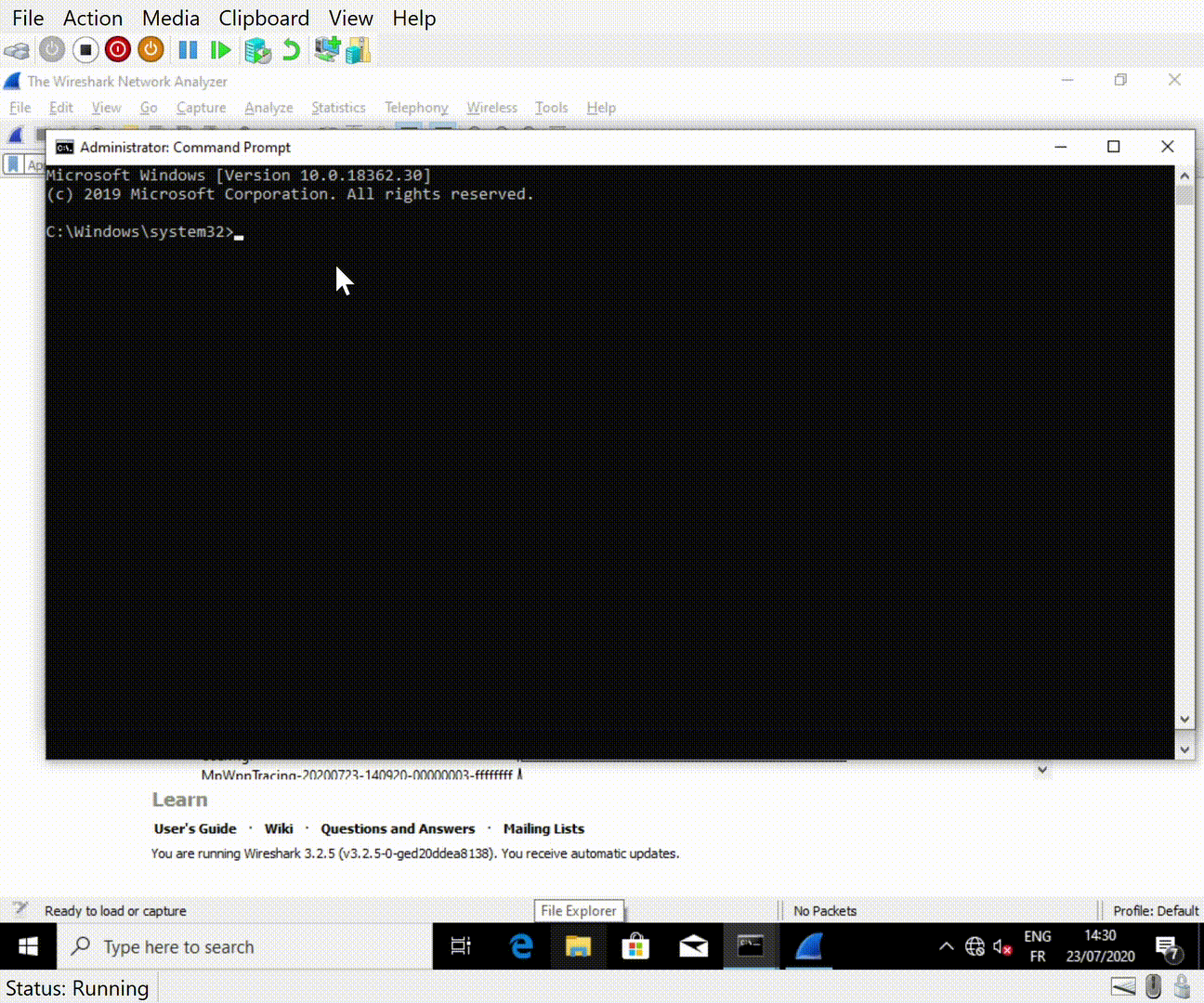This screenshot has width=1204, height=1003.
Task: Reset the VM using the green play icon
Action: click(x=220, y=50)
